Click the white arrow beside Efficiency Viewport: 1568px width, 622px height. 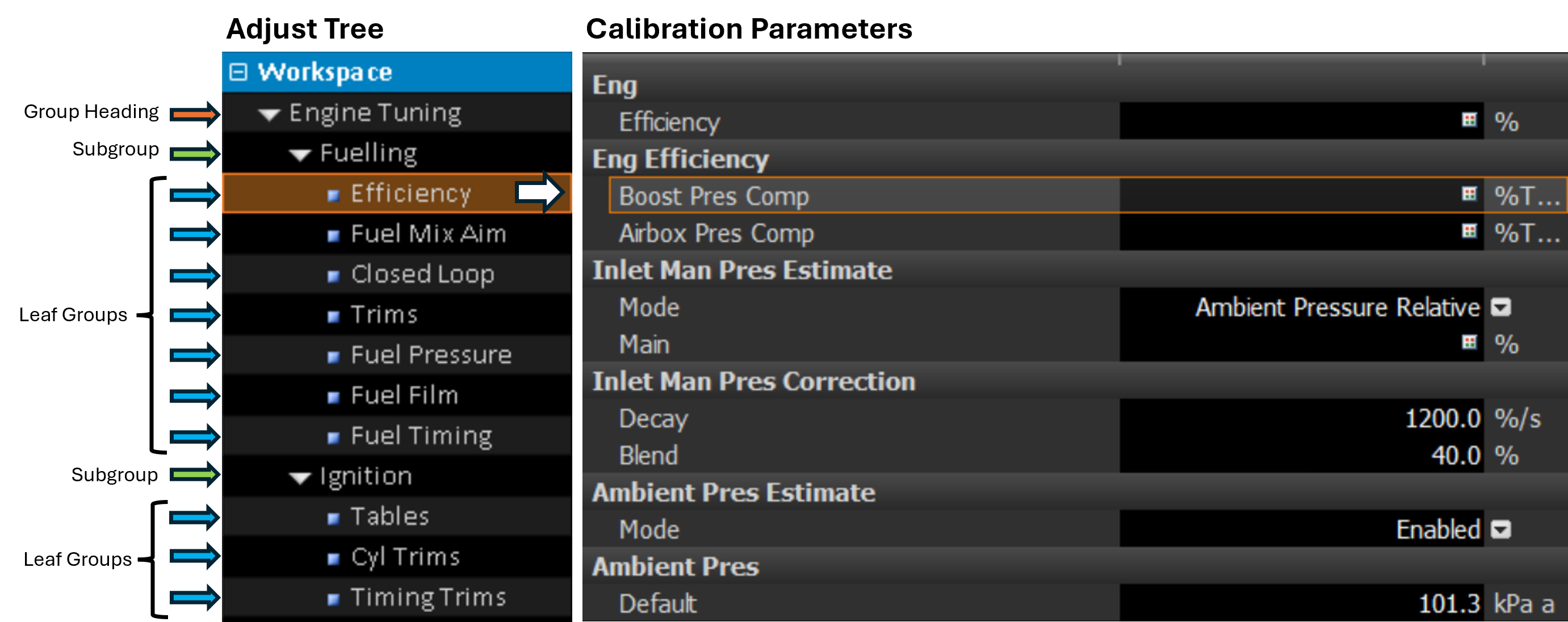[538, 193]
